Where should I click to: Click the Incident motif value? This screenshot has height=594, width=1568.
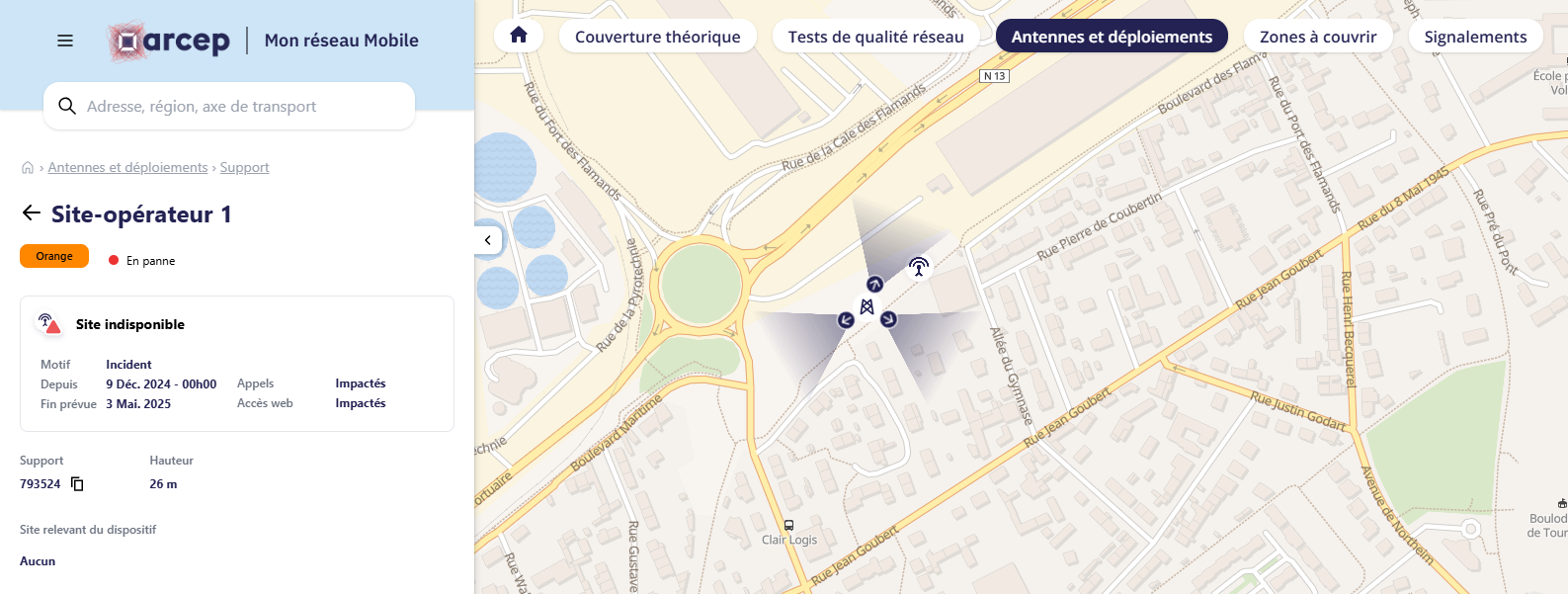(128, 365)
